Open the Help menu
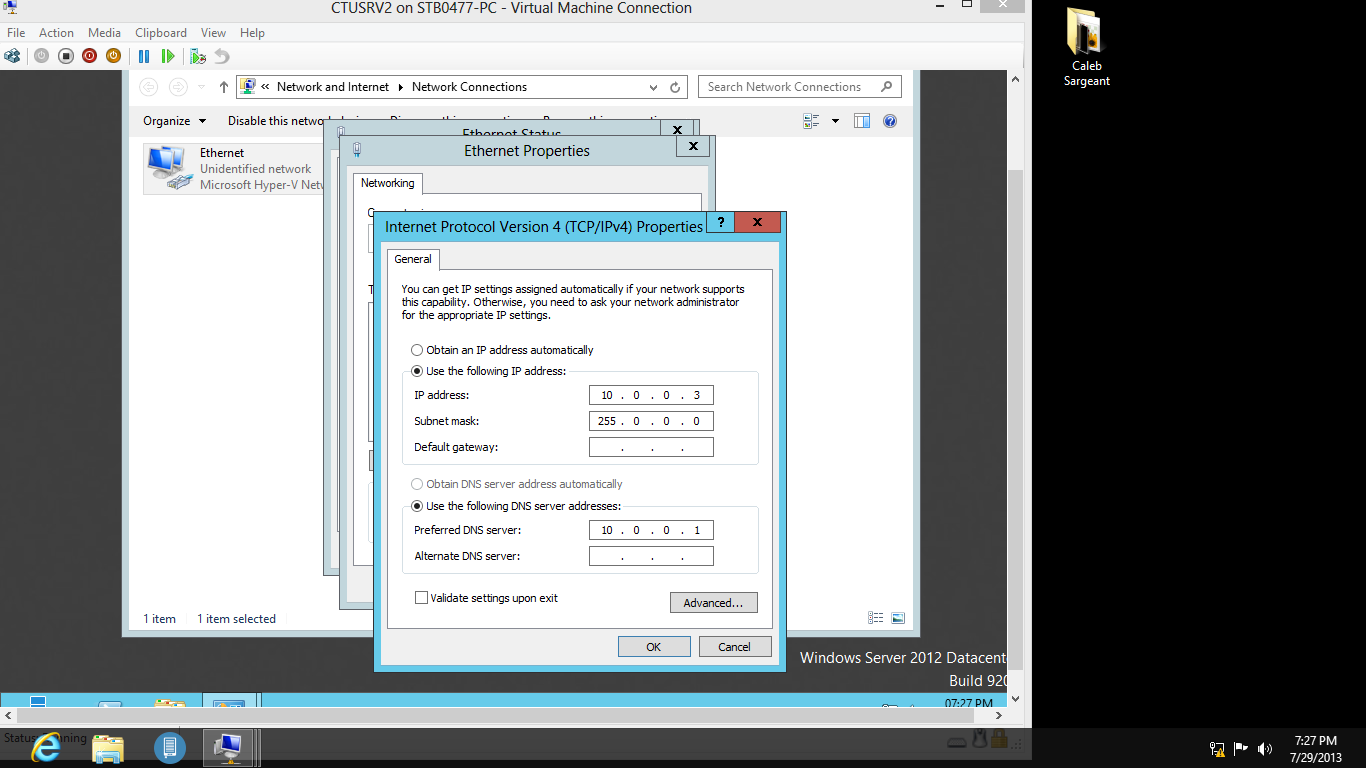 253,33
